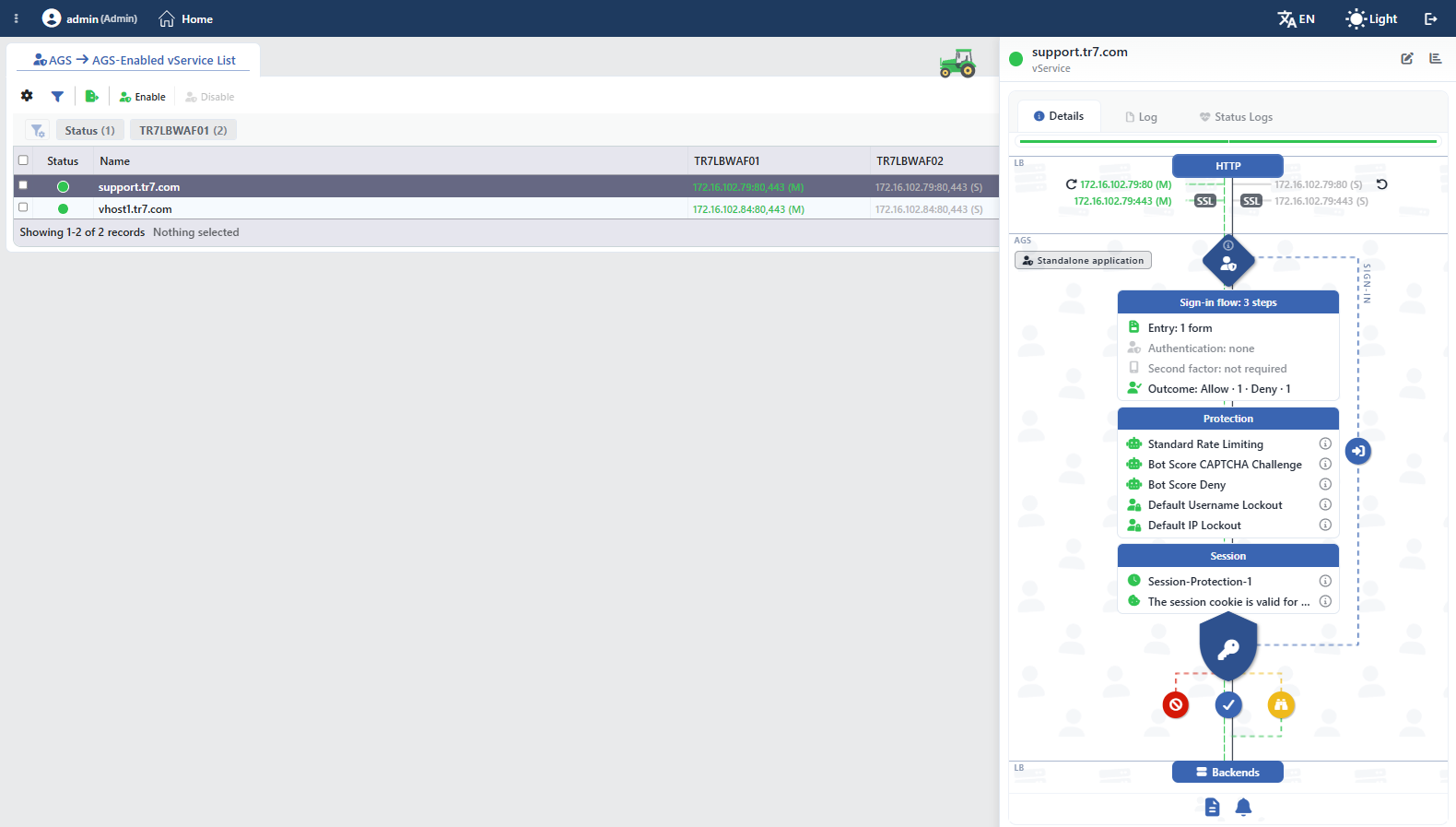1456x827 pixels.
Task: Click the panel list layout icon
Action: coord(1436,58)
